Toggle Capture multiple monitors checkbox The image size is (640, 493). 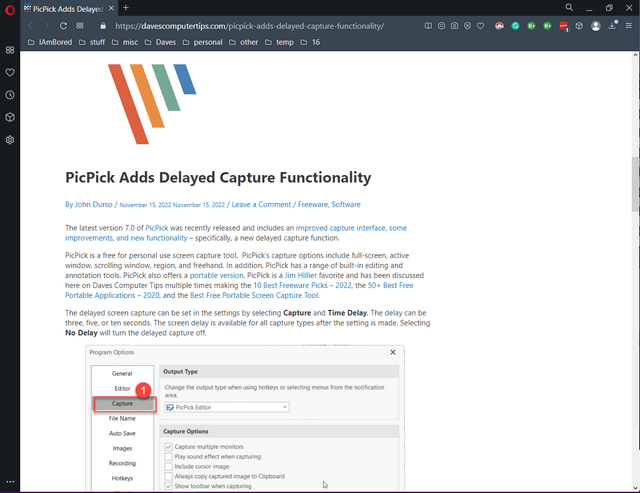[x=169, y=446]
